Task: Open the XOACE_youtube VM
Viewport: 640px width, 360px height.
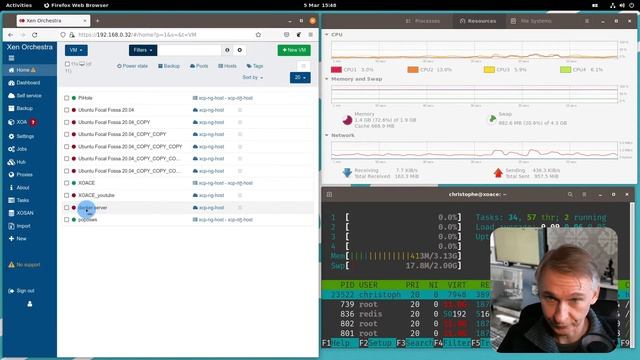Action: (x=96, y=195)
